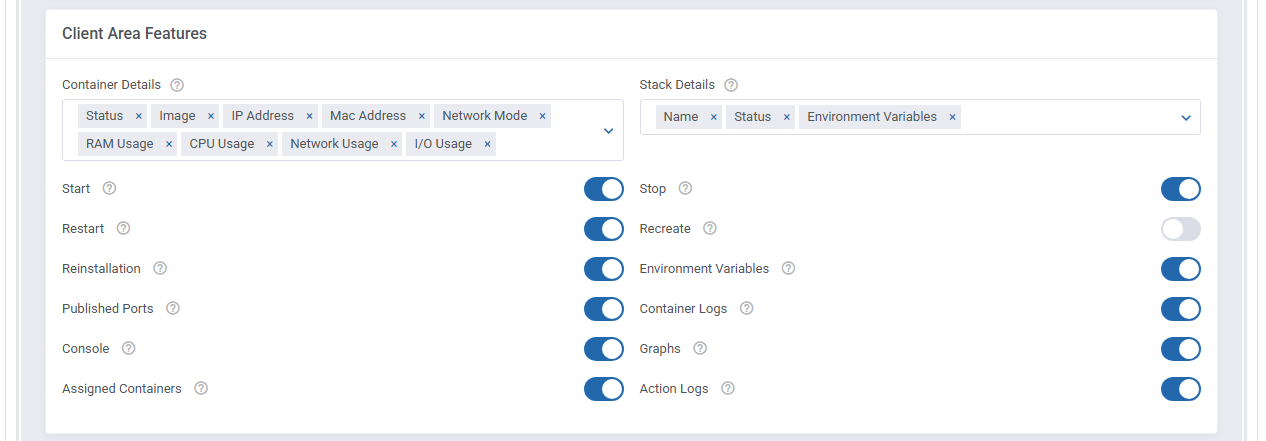Remove the Image tag from Container Details
The height and width of the screenshot is (441, 1266).
210,116
